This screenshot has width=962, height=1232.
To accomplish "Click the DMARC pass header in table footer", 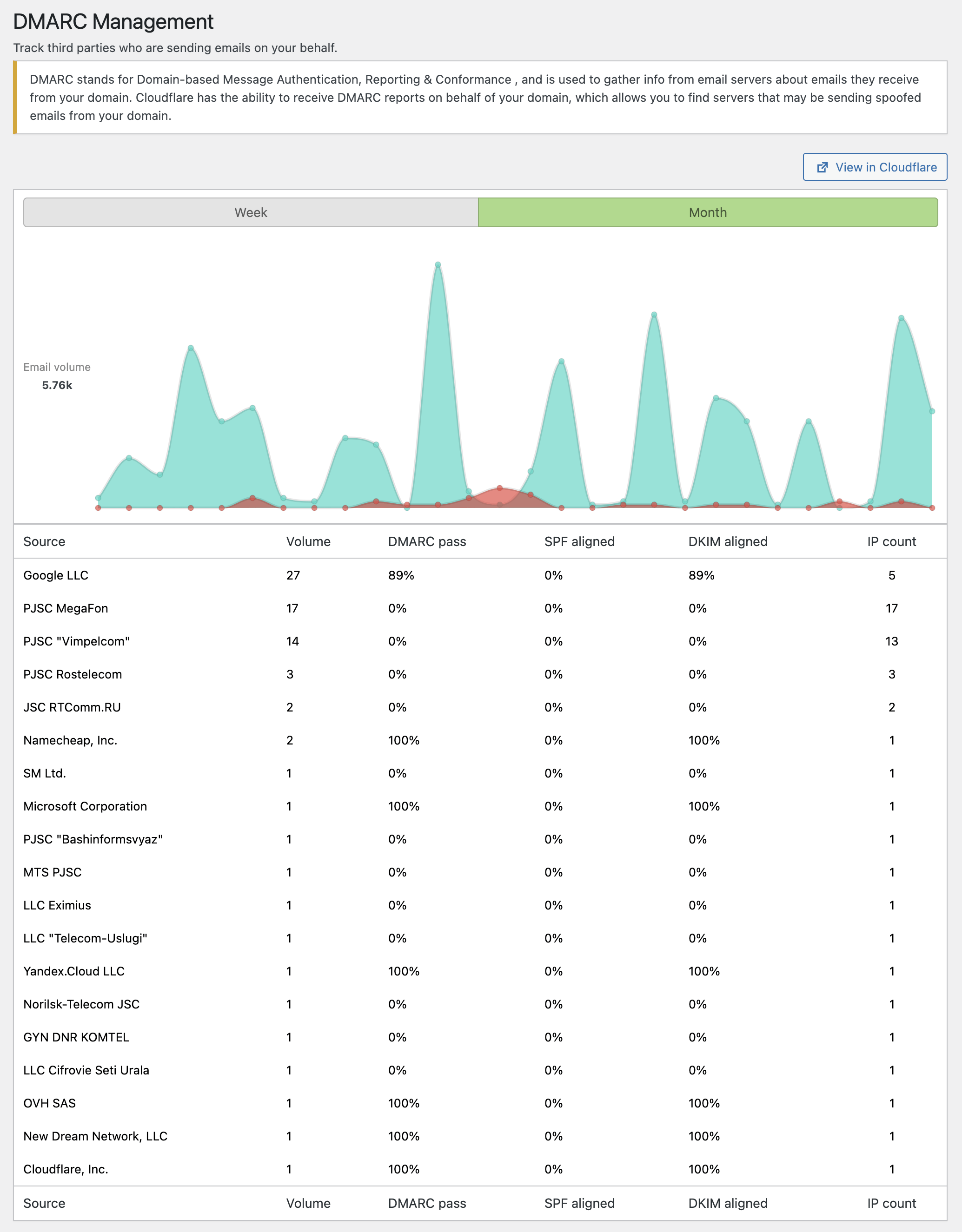I will 427,1203.
